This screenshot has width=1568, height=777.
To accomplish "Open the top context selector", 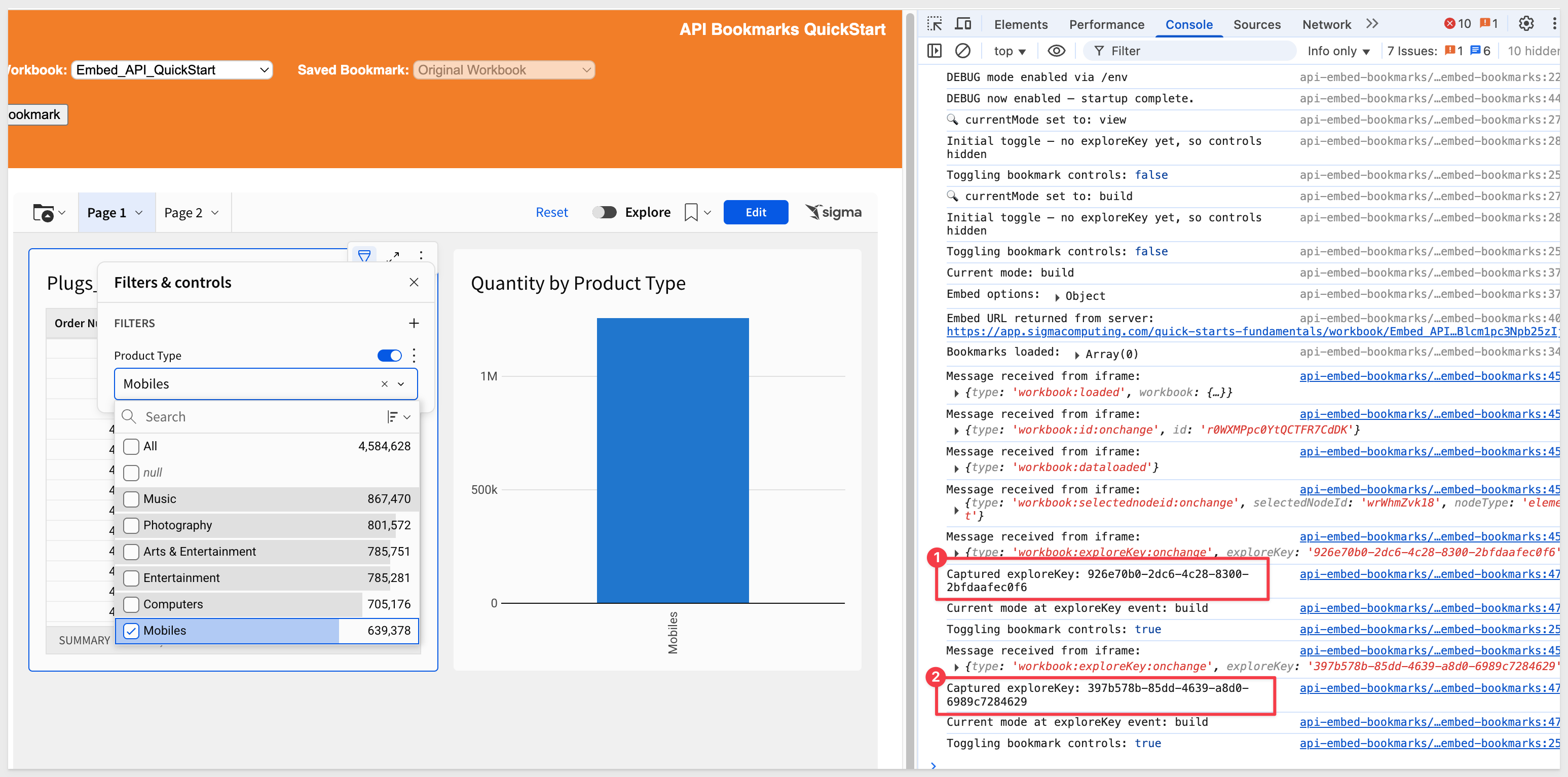I will tap(1010, 51).
